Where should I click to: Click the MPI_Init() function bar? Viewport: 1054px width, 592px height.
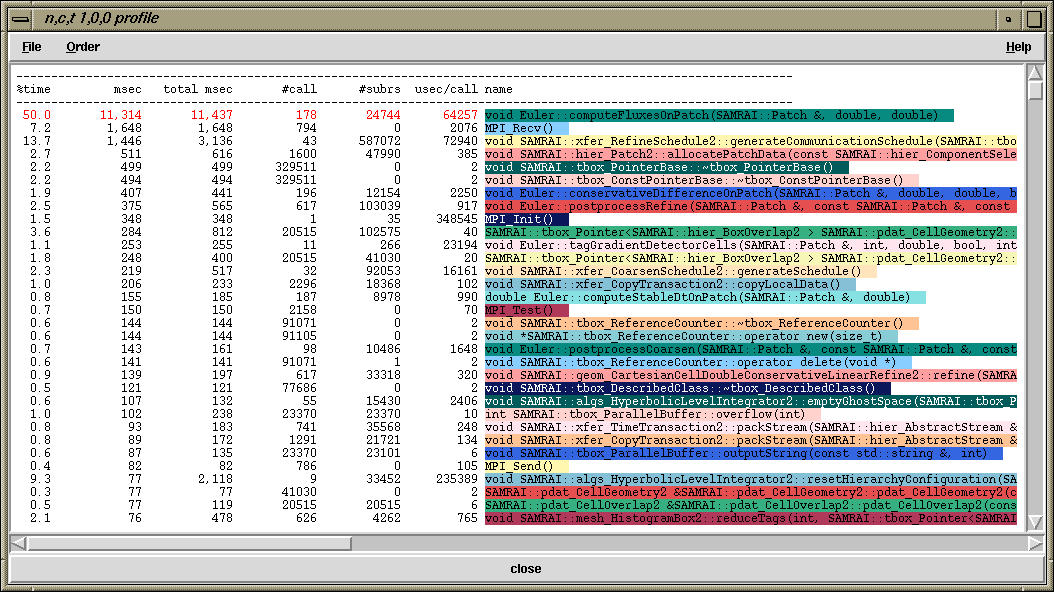click(x=526, y=219)
